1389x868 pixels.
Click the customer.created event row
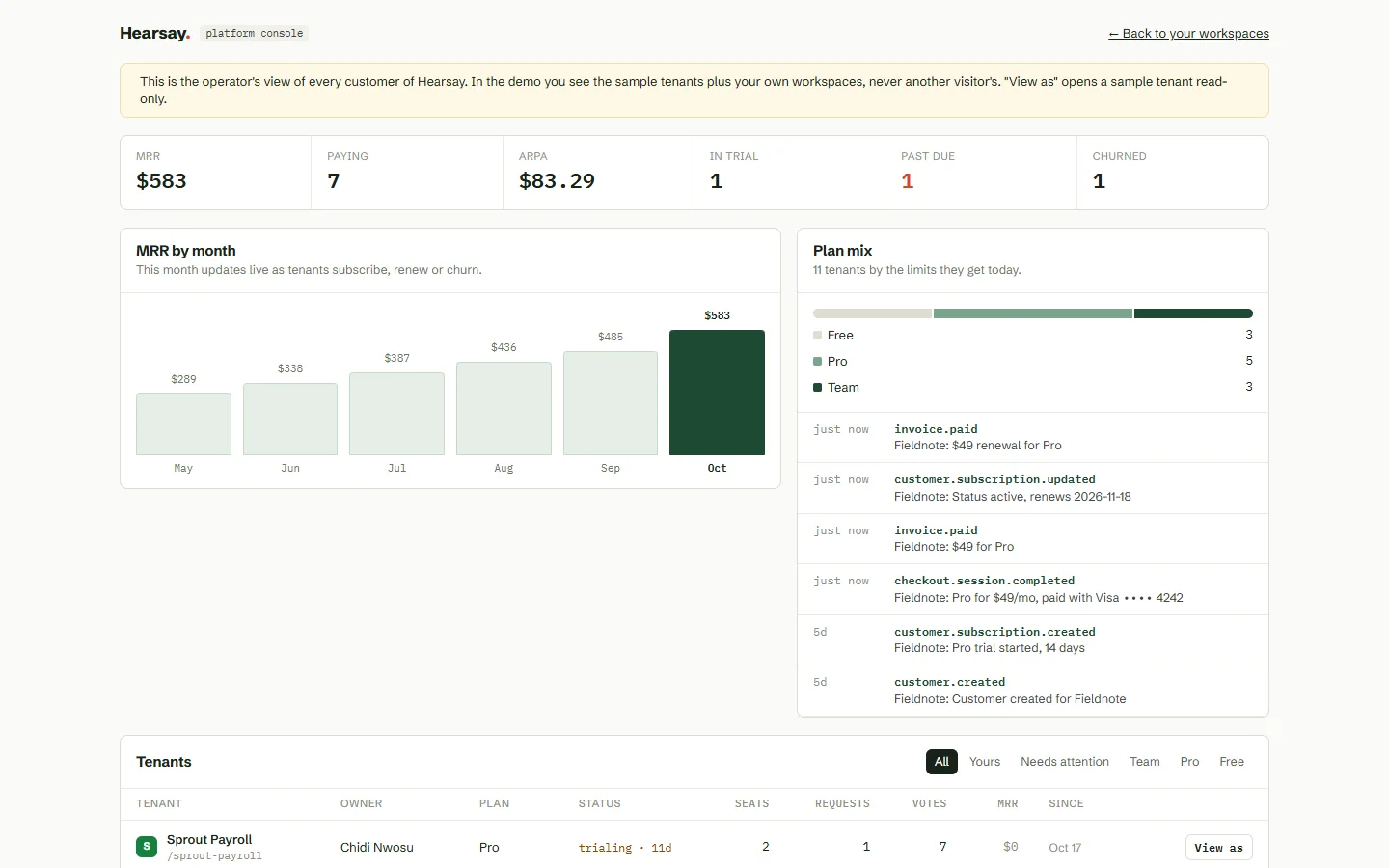point(1033,691)
